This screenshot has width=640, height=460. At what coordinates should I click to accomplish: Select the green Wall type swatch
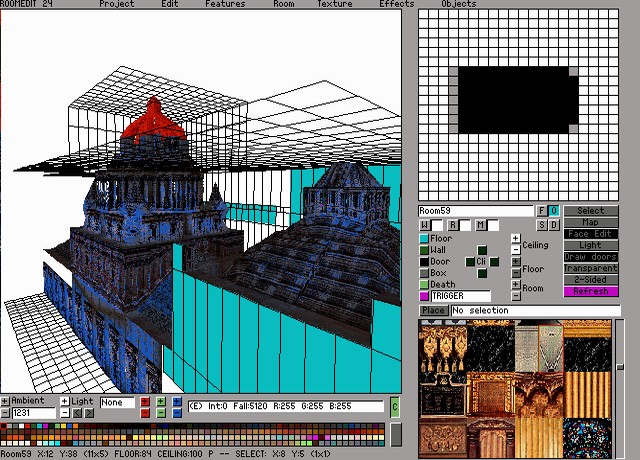424,250
